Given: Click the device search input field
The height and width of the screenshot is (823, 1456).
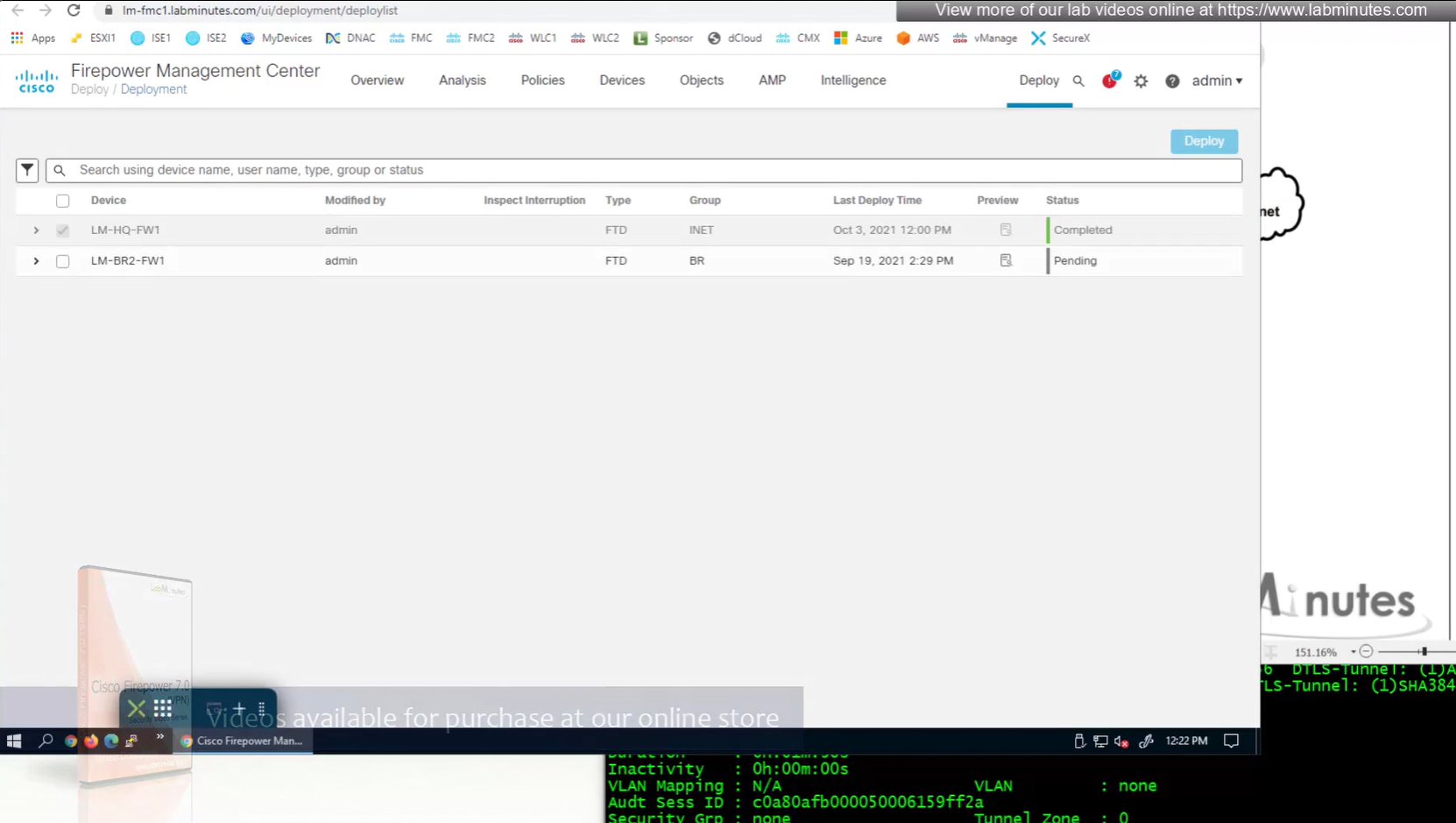Looking at the screenshot, I should [648, 170].
